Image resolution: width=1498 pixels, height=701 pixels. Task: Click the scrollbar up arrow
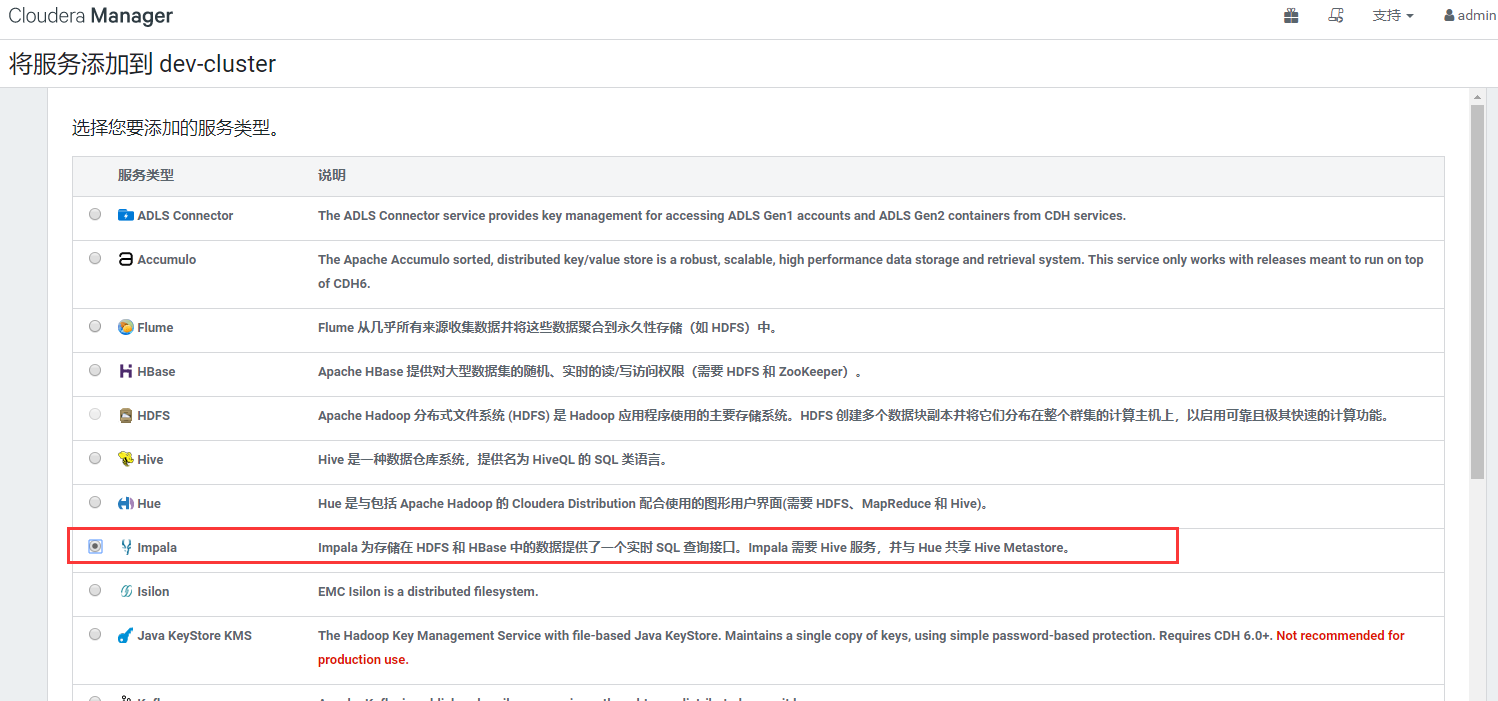(x=1477, y=96)
